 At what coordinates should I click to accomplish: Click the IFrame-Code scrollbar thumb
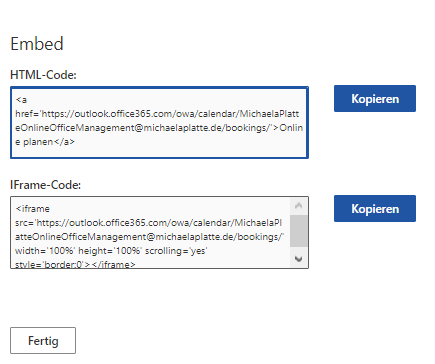point(299,231)
